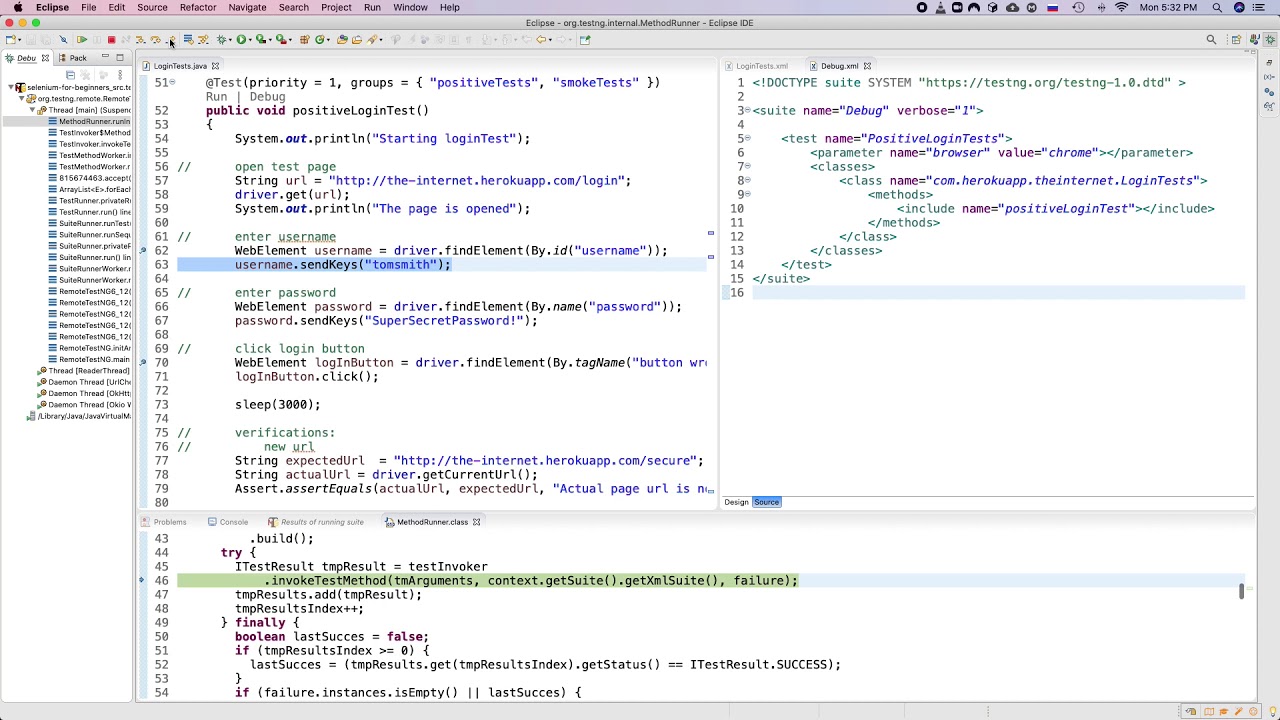Open the Results of running suite tab

[322, 522]
